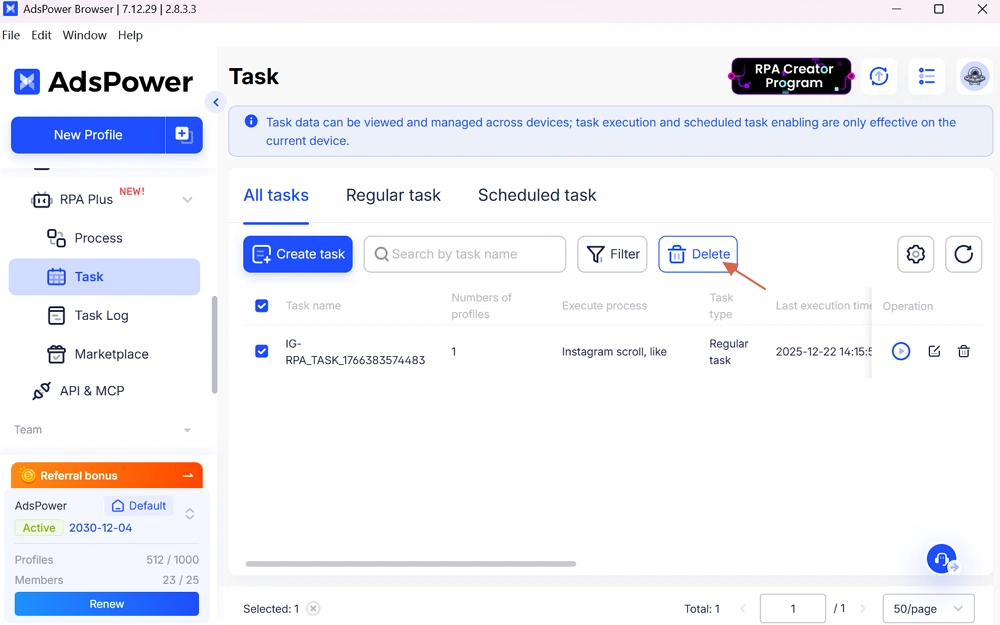Collapse the RPA Plus menu chevron

187,199
